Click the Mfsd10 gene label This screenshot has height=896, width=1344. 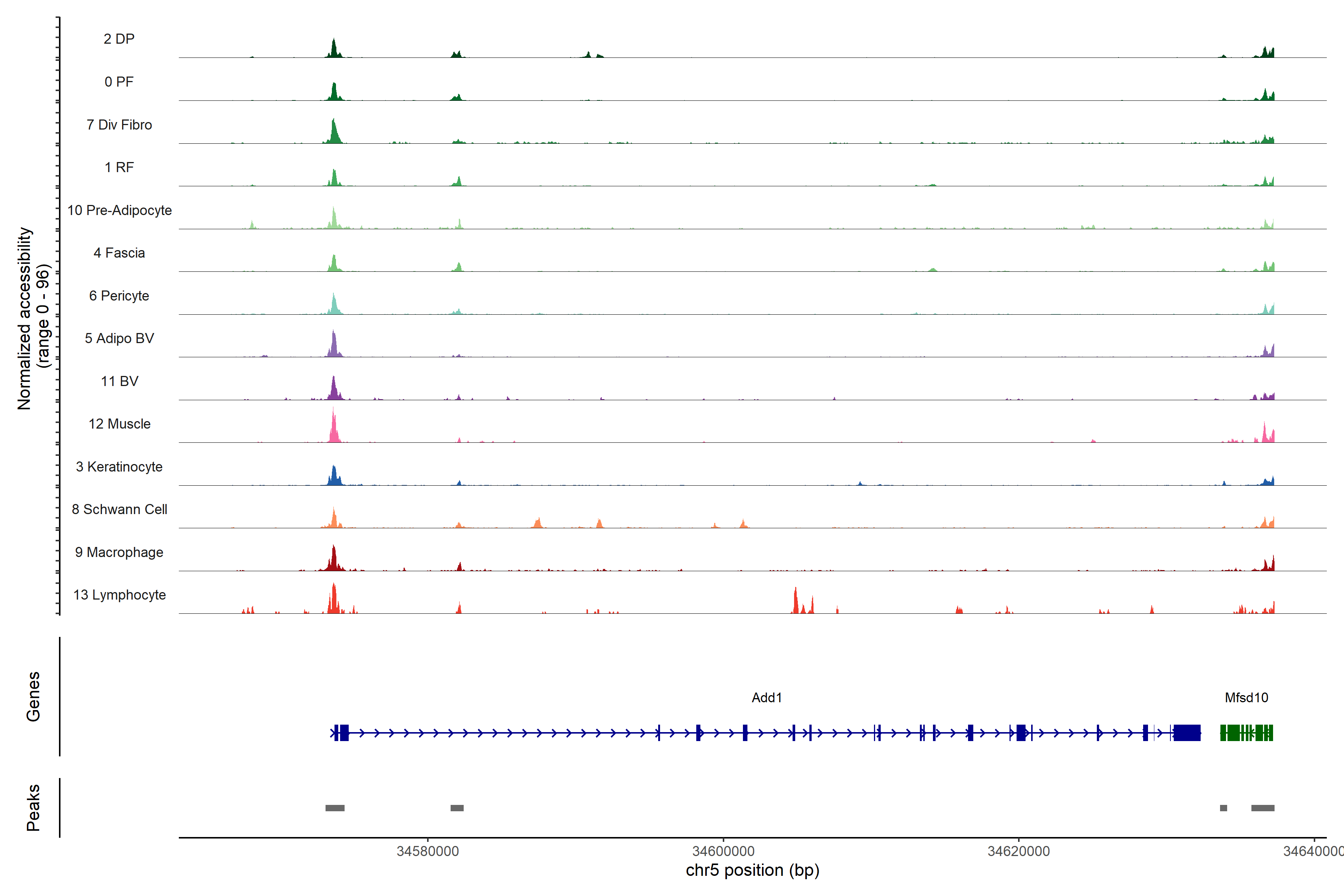click(x=1246, y=698)
